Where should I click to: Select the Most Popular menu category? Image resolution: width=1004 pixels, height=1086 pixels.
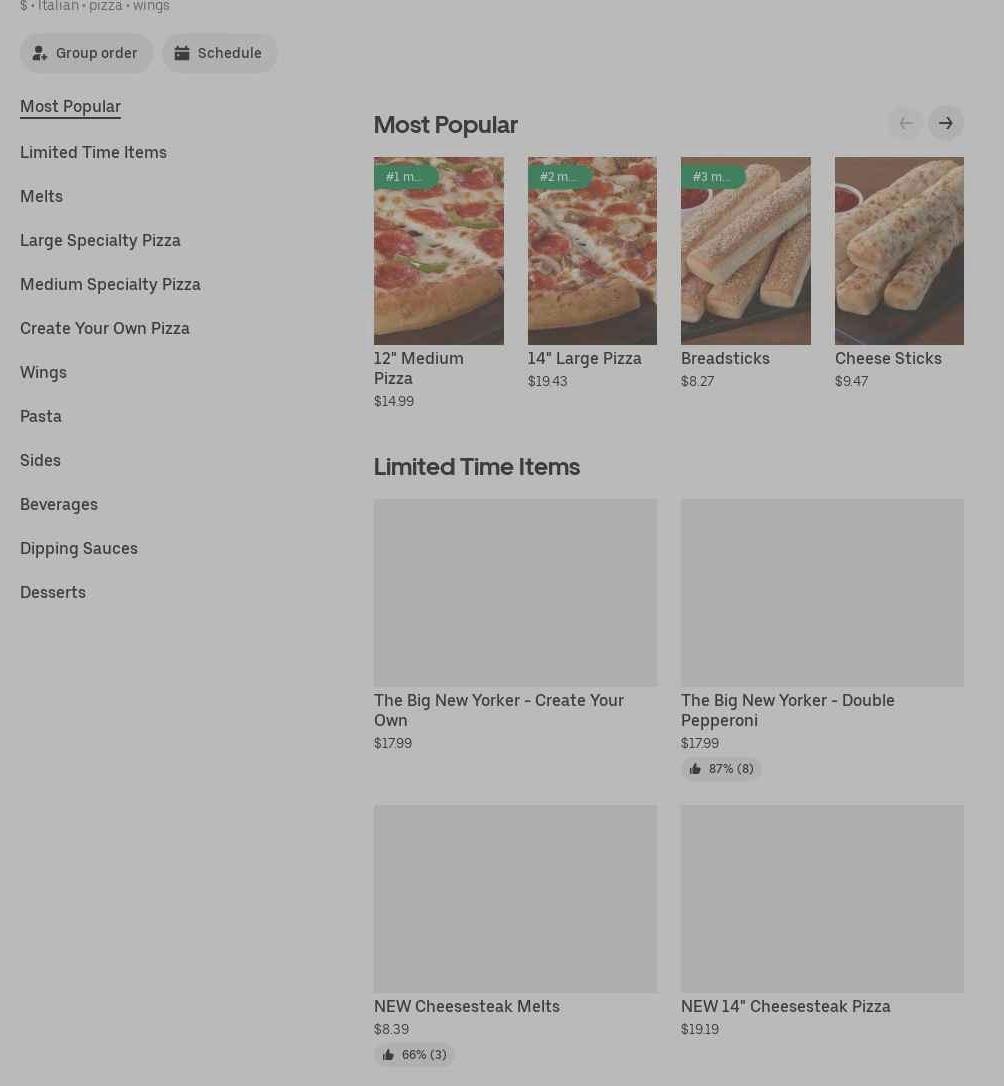pos(70,106)
